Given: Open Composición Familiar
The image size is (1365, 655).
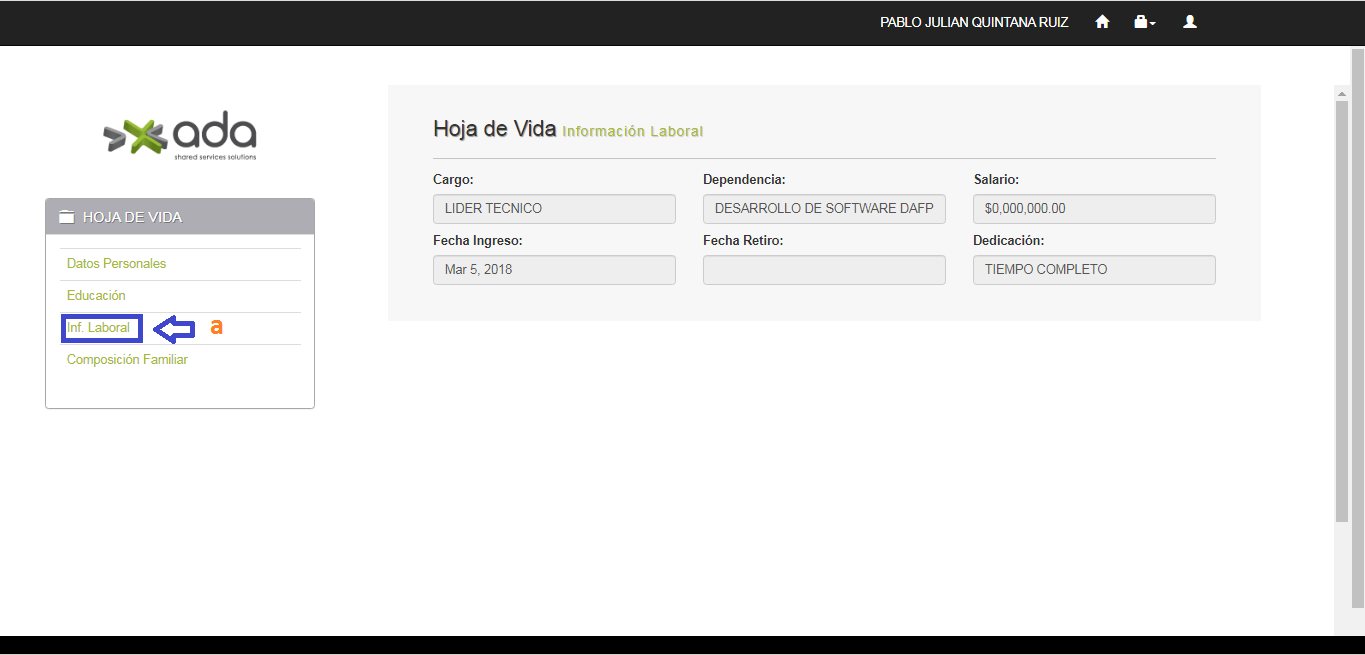Looking at the screenshot, I should coord(127,360).
